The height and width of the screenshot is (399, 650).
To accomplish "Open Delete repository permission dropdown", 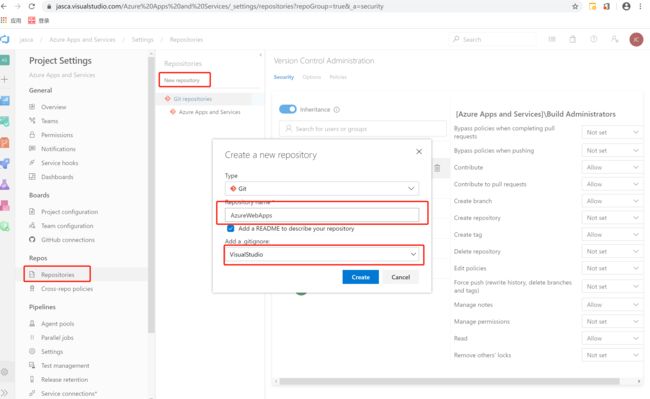I will tap(612, 251).
